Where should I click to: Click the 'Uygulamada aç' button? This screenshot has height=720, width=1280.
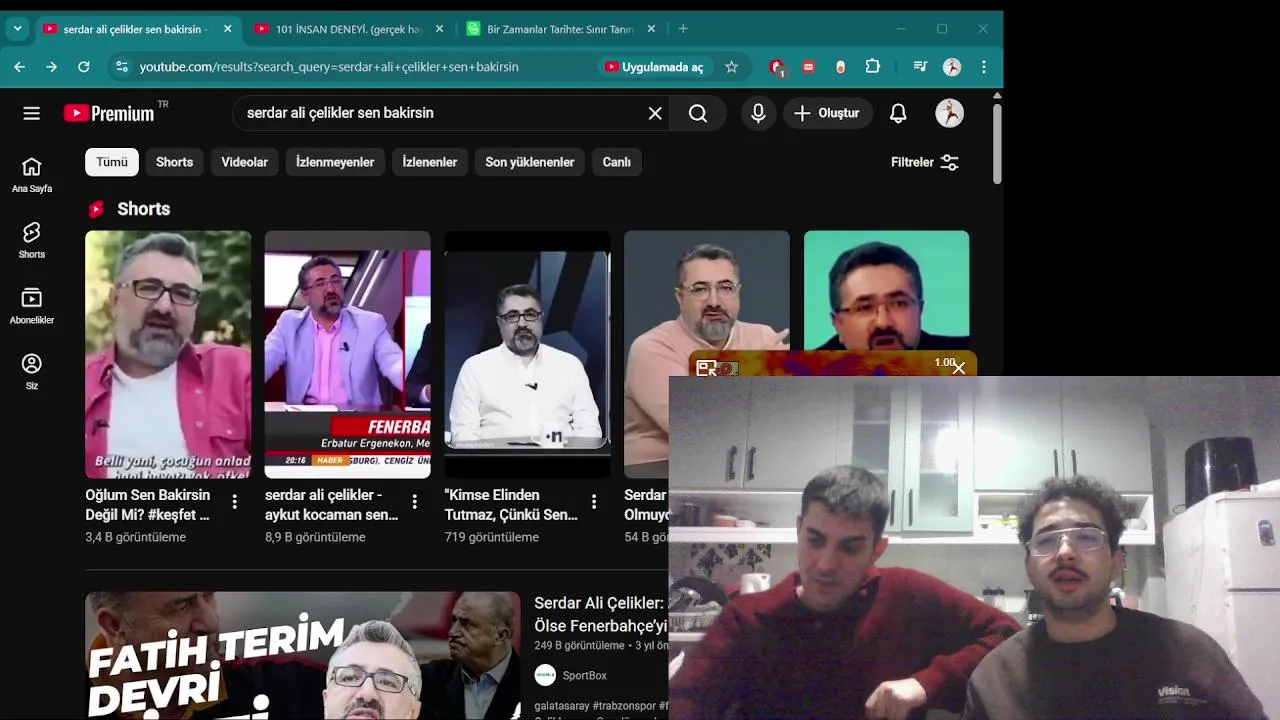pos(655,67)
